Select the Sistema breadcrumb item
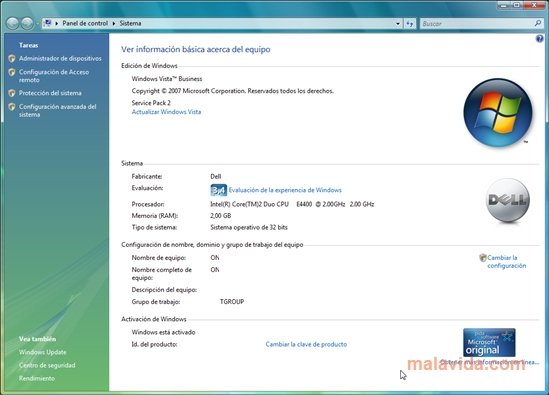This screenshot has height=395, width=549. point(130,23)
